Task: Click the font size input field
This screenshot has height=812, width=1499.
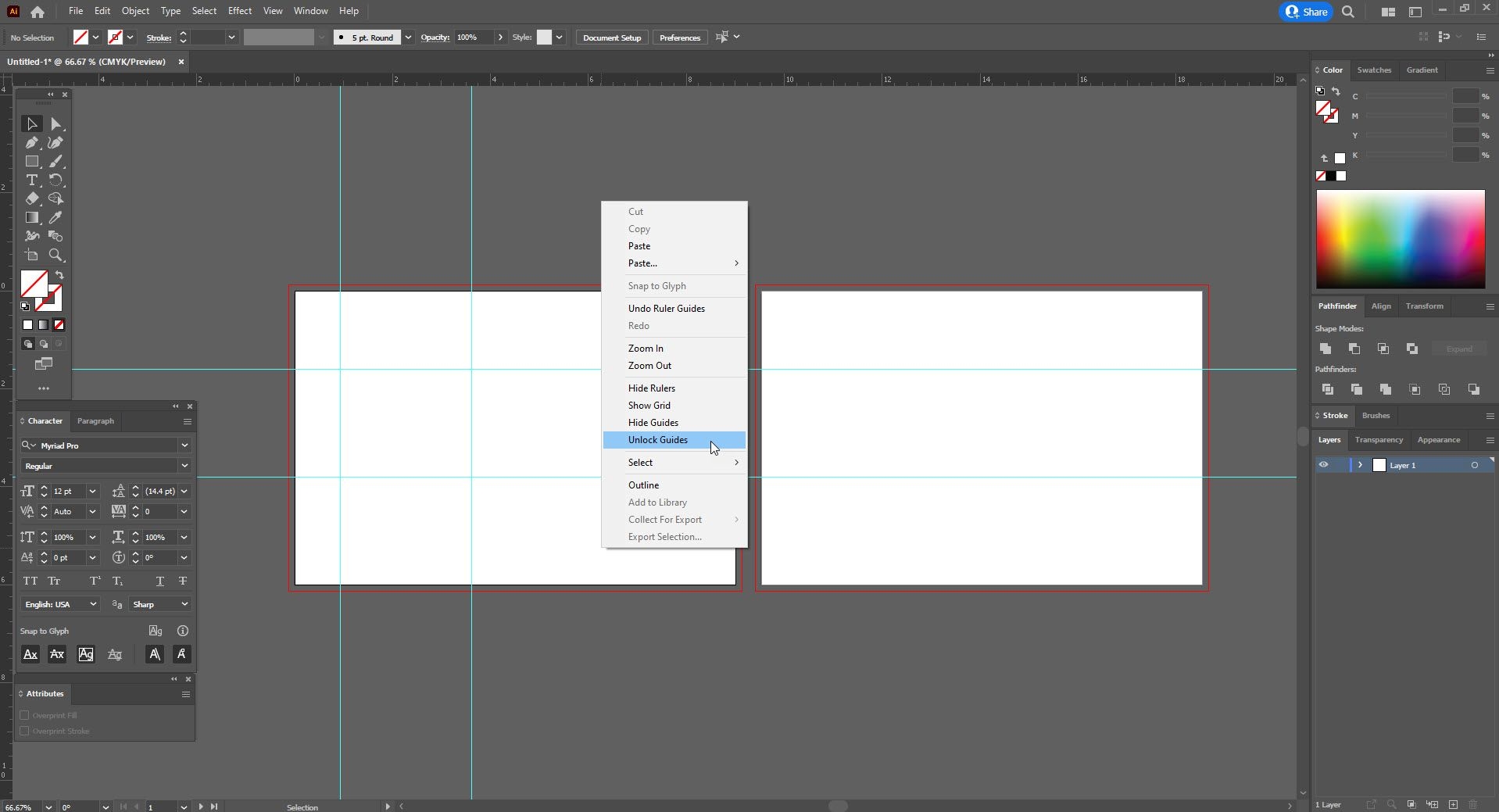Action: [67, 492]
